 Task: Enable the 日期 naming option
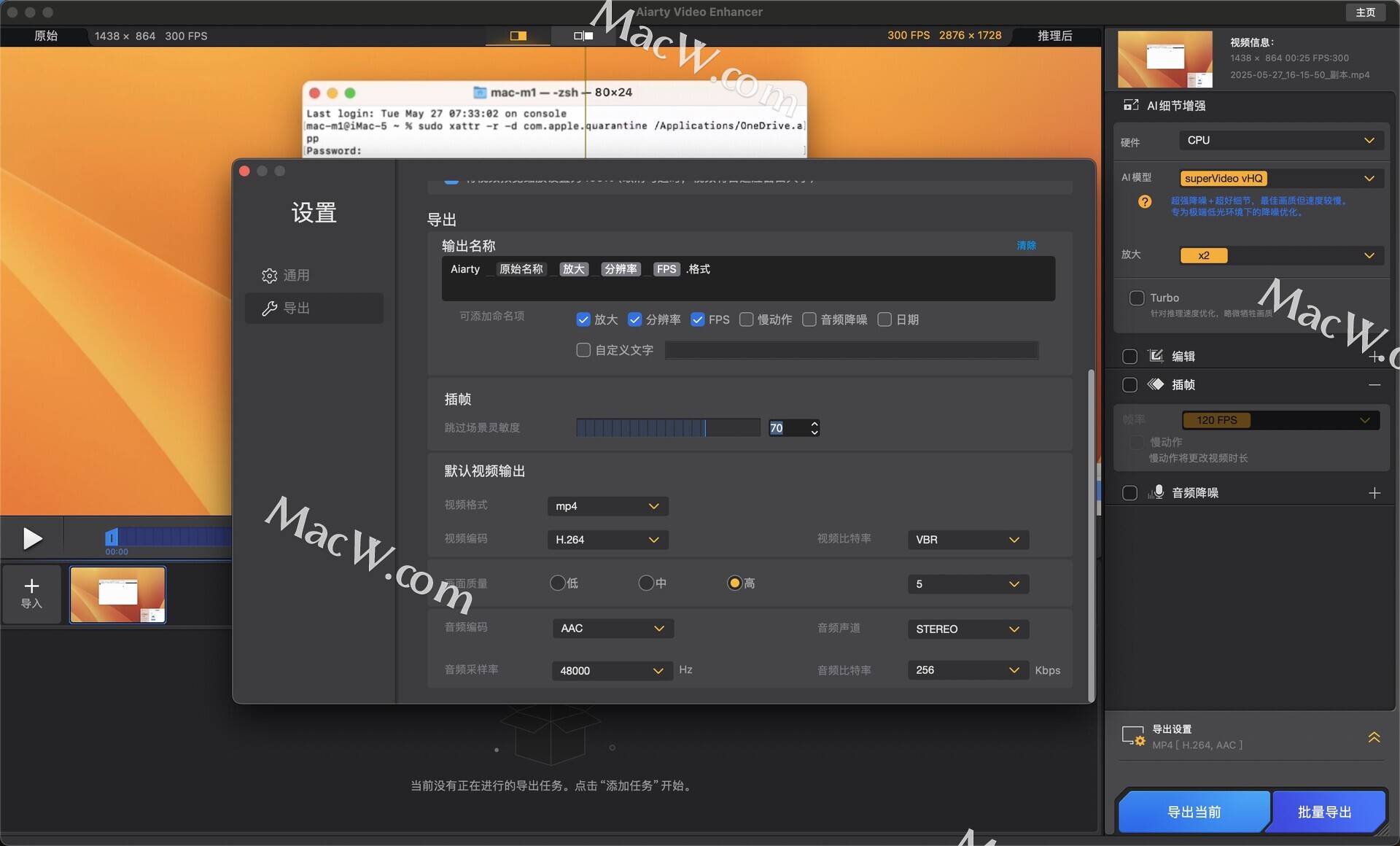pyautogui.click(x=884, y=319)
